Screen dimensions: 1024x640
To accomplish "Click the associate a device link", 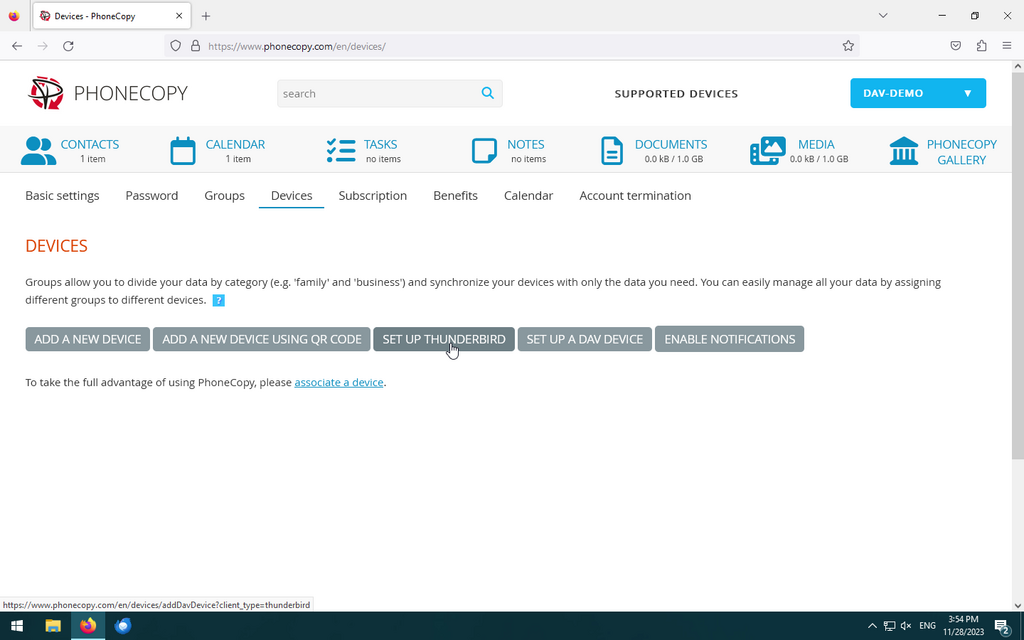I will point(338,382).
